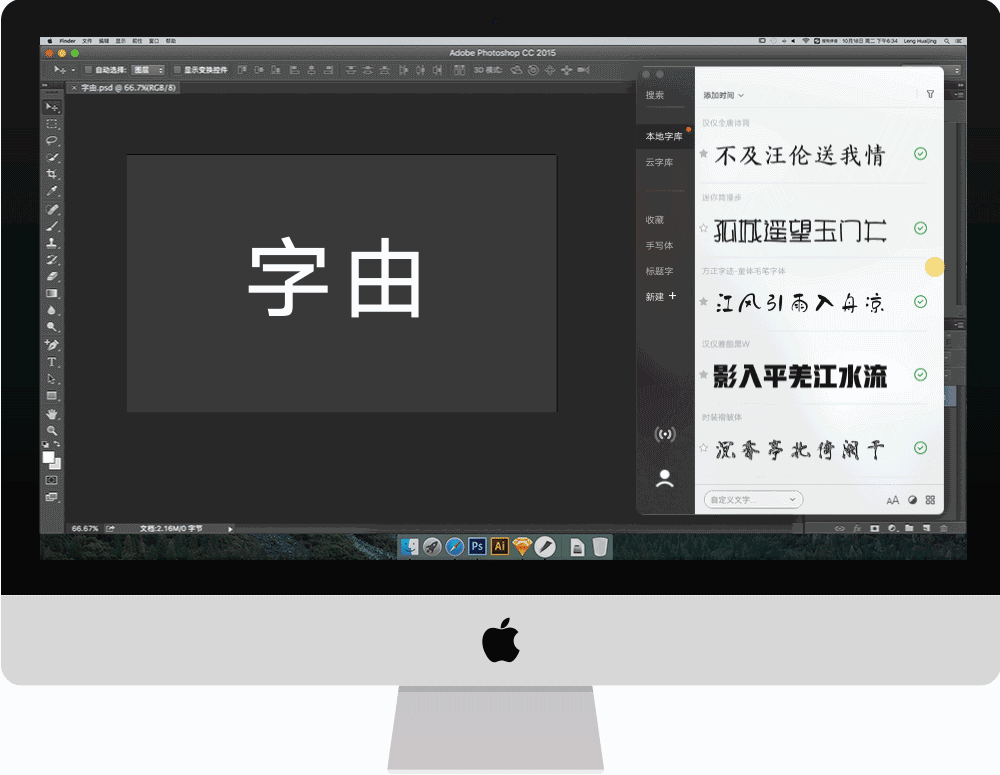Enable the 自动选择 checkbox in options bar

click(x=87, y=72)
